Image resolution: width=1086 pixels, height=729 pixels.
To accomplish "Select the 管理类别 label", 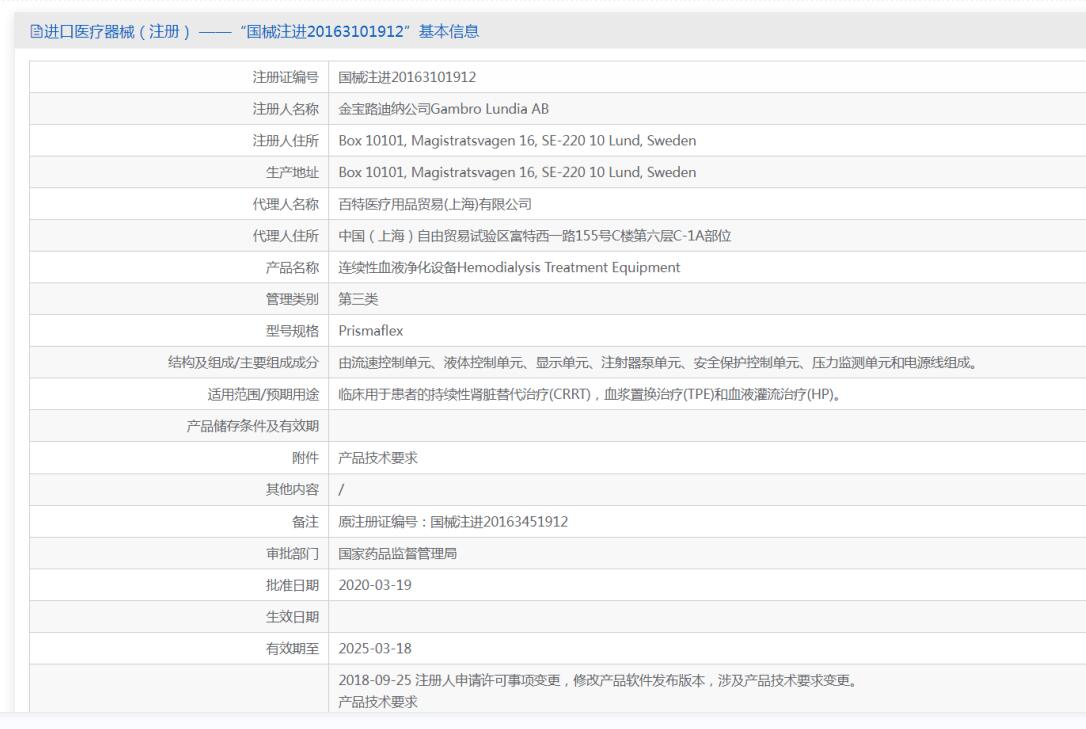I will coord(292,299).
